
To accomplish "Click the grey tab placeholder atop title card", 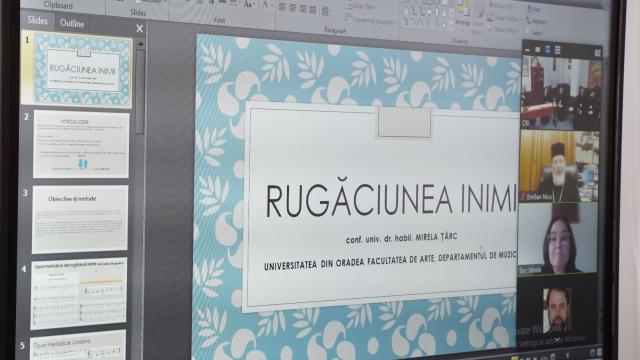I will point(404,122).
